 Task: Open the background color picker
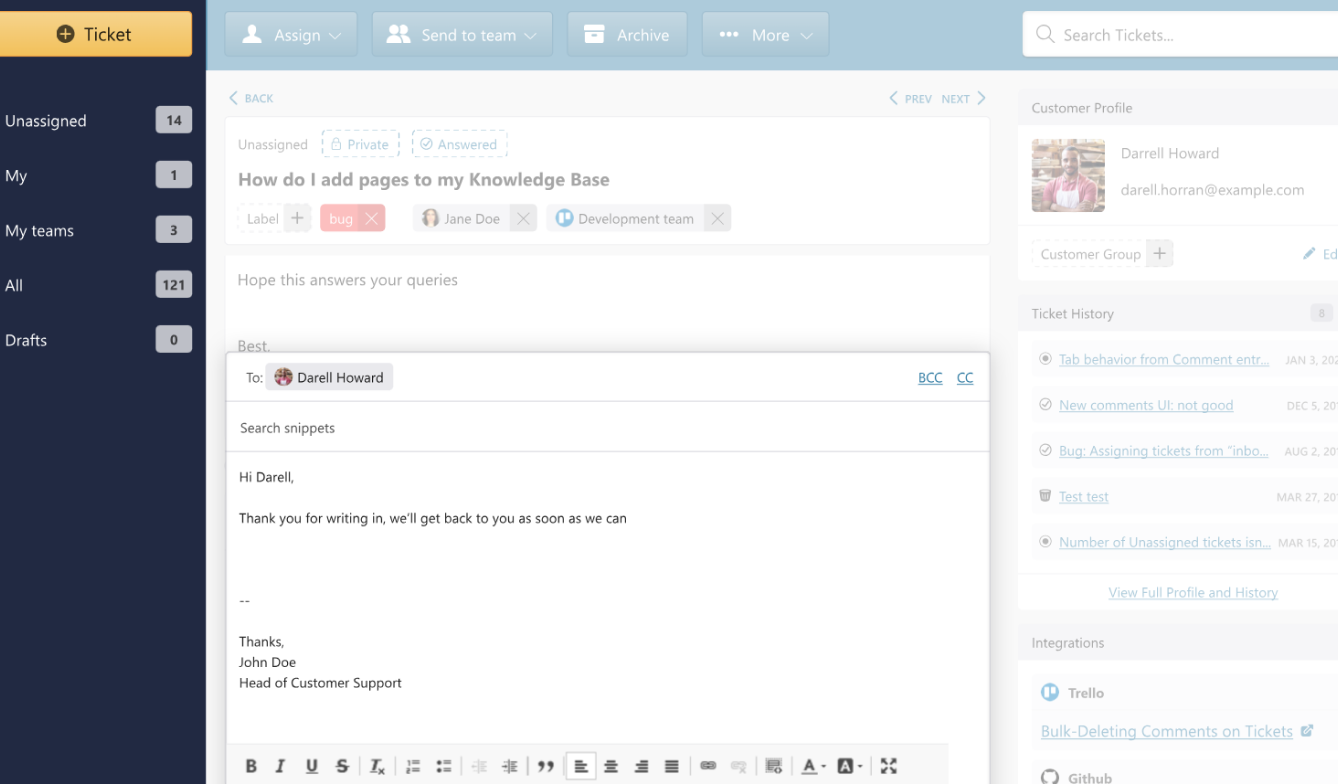click(x=849, y=766)
